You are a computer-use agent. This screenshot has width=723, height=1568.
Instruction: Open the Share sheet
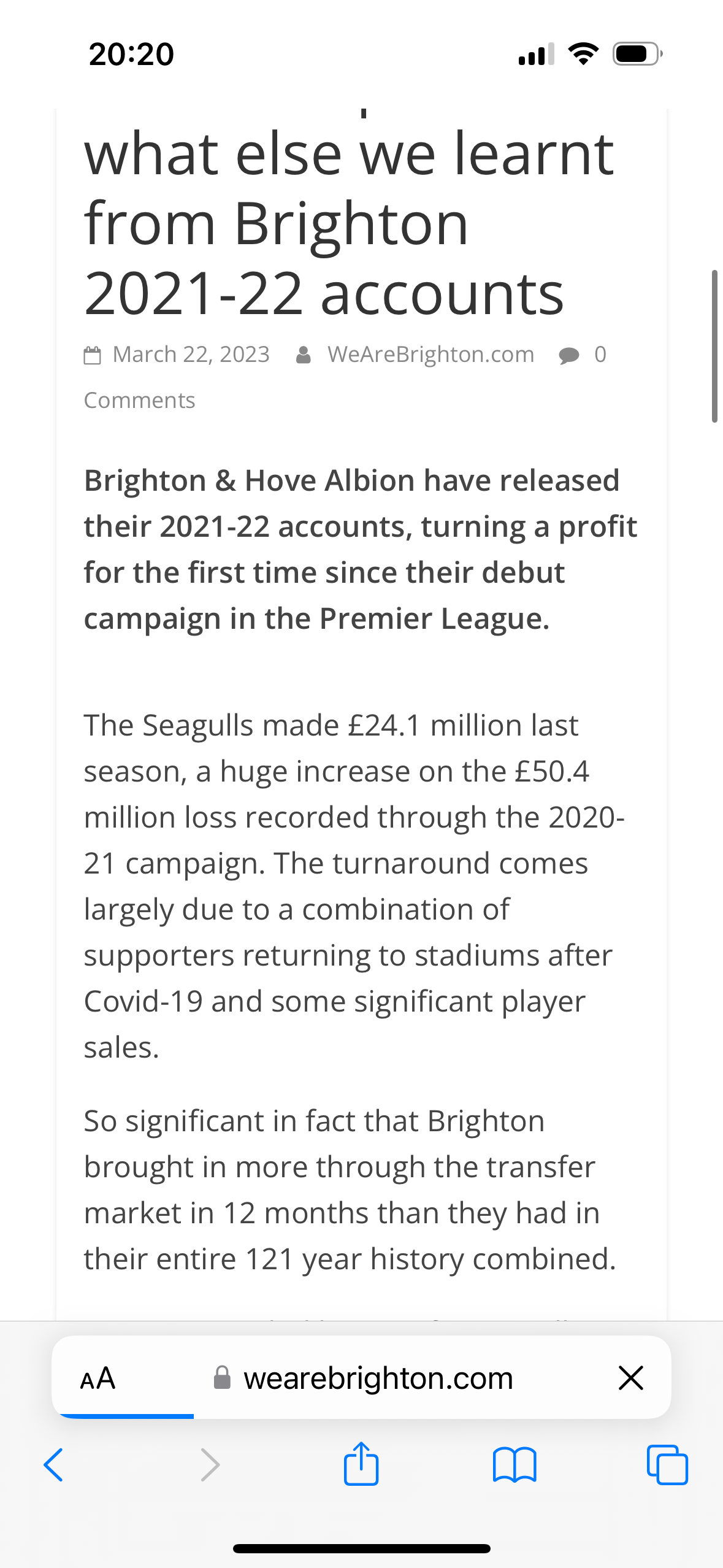[361, 1465]
